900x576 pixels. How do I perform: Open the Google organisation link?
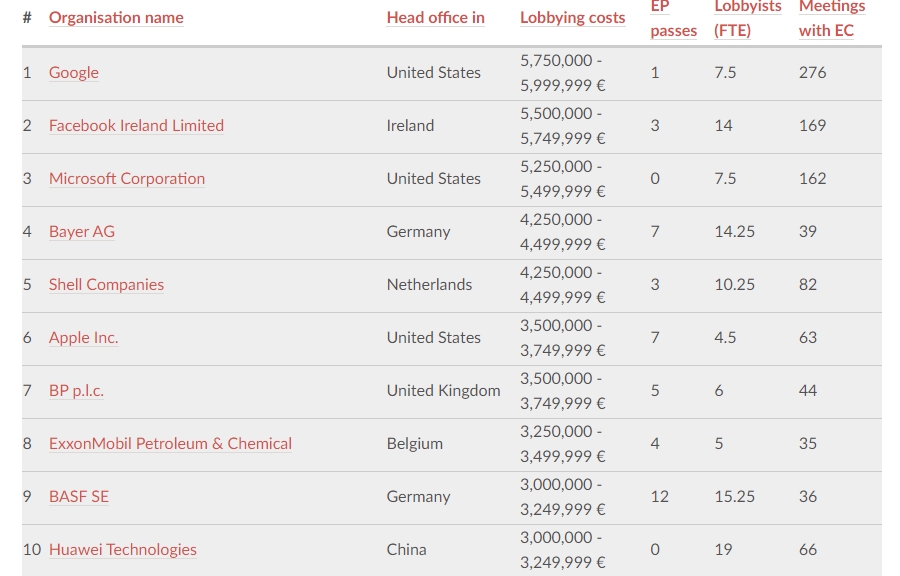pyautogui.click(x=74, y=73)
